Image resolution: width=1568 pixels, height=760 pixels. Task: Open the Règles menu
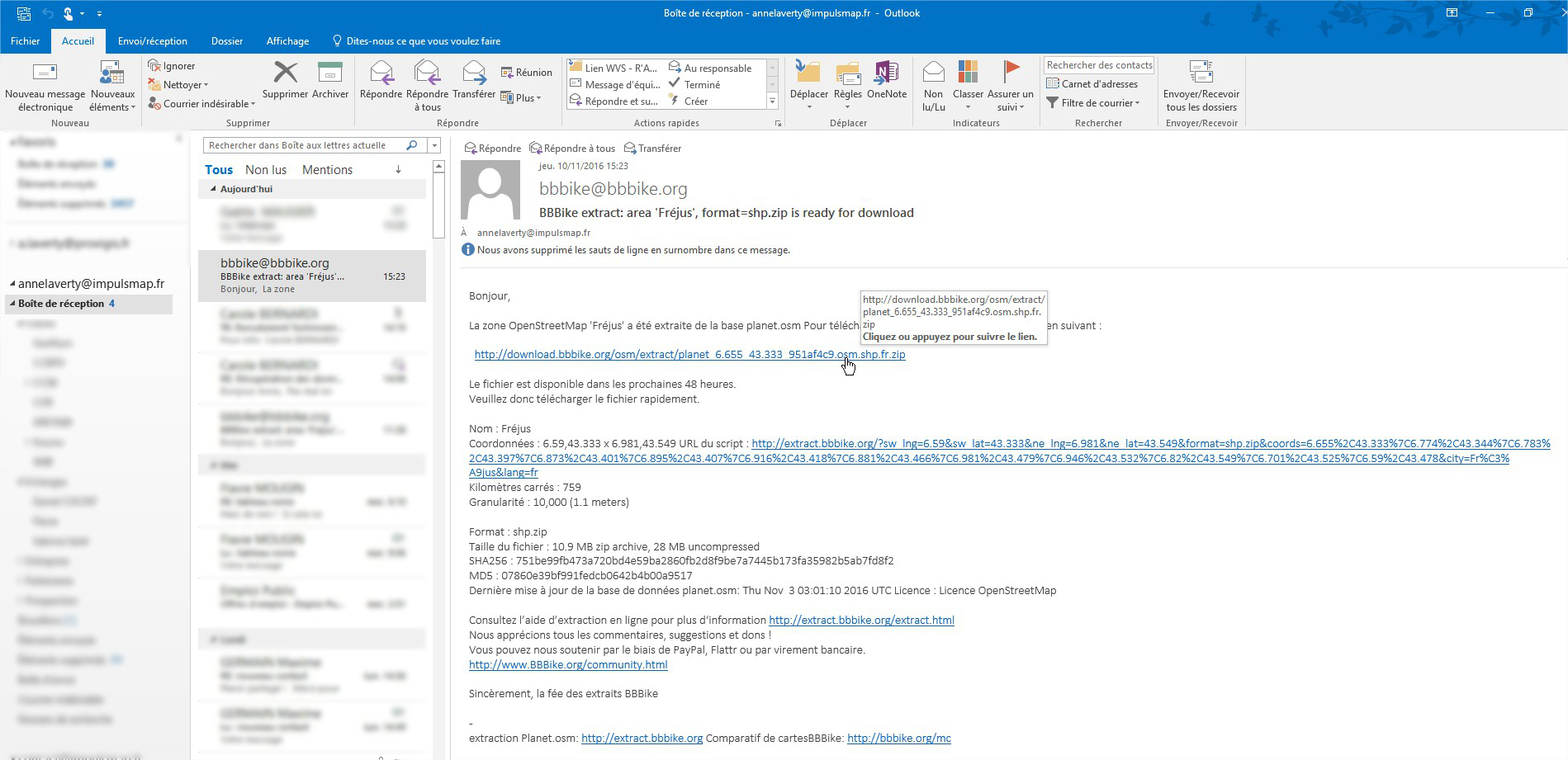(x=848, y=86)
